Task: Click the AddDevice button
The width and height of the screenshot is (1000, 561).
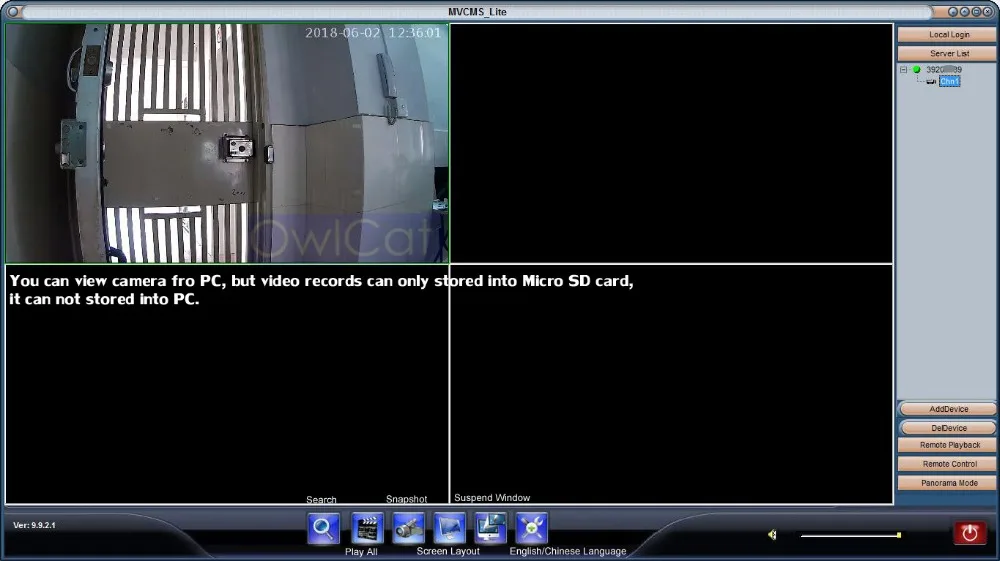Action: [x=948, y=409]
